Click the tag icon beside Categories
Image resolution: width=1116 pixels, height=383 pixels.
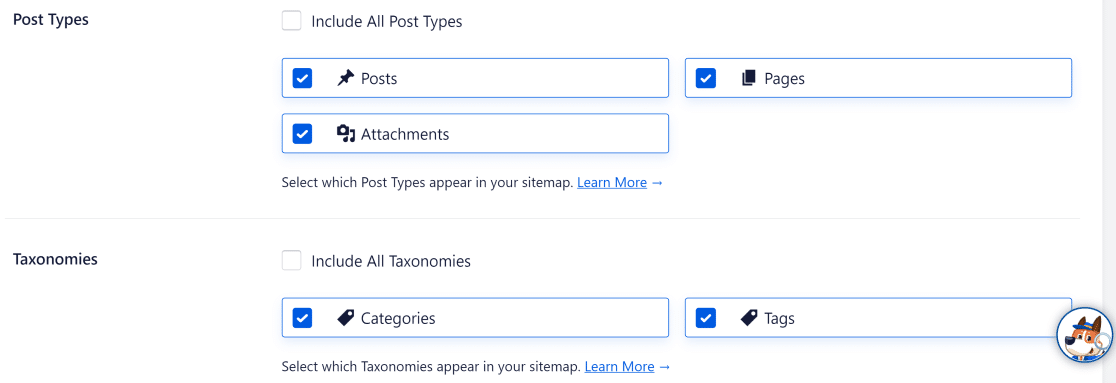345,318
